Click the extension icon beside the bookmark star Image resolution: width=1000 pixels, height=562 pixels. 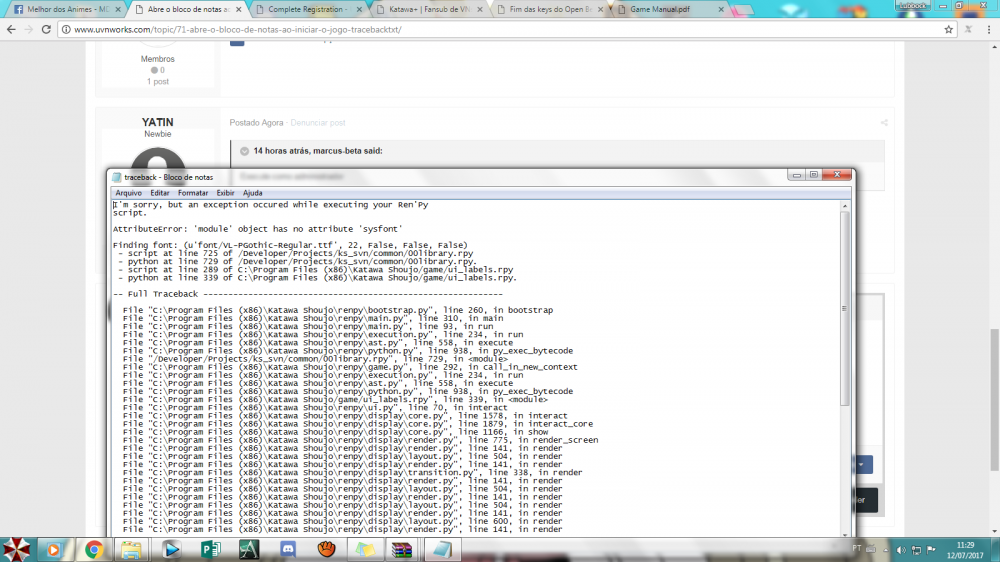(x=968, y=29)
